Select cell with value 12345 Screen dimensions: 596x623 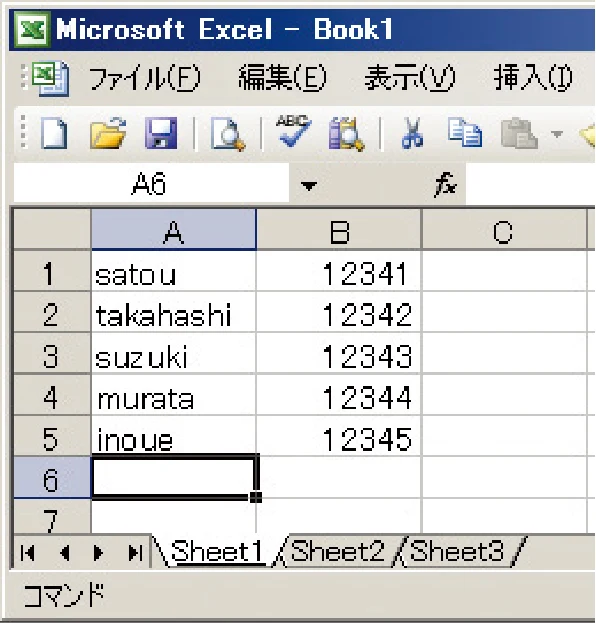tap(339, 437)
